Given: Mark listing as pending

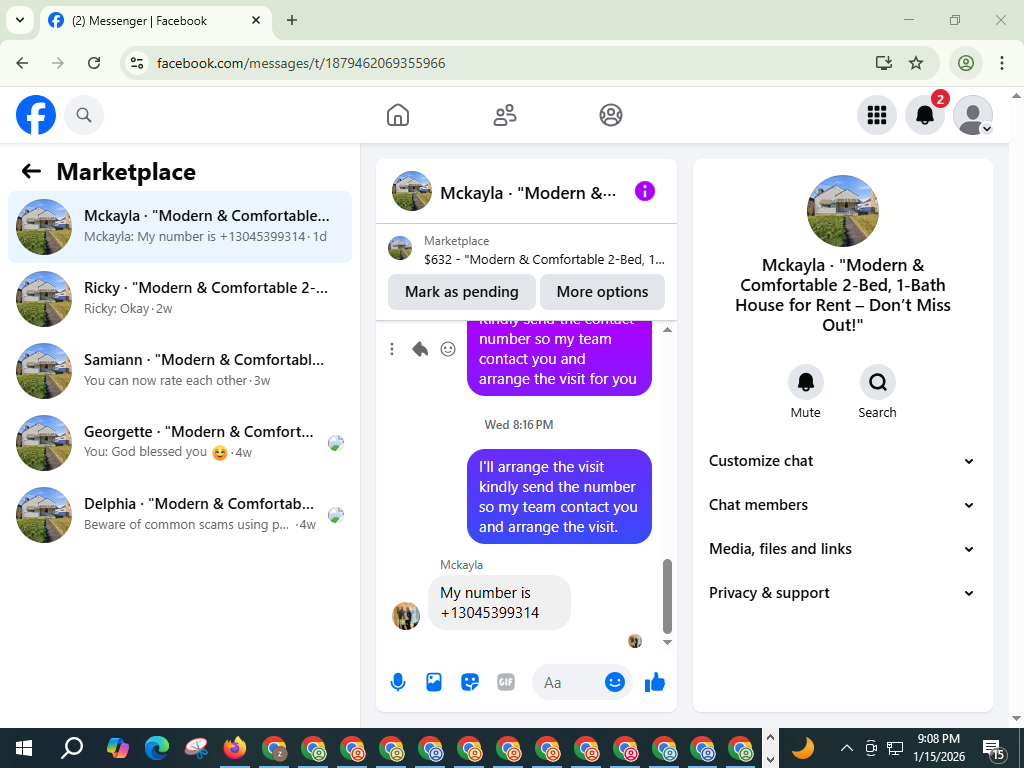Looking at the screenshot, I should click(x=462, y=292).
